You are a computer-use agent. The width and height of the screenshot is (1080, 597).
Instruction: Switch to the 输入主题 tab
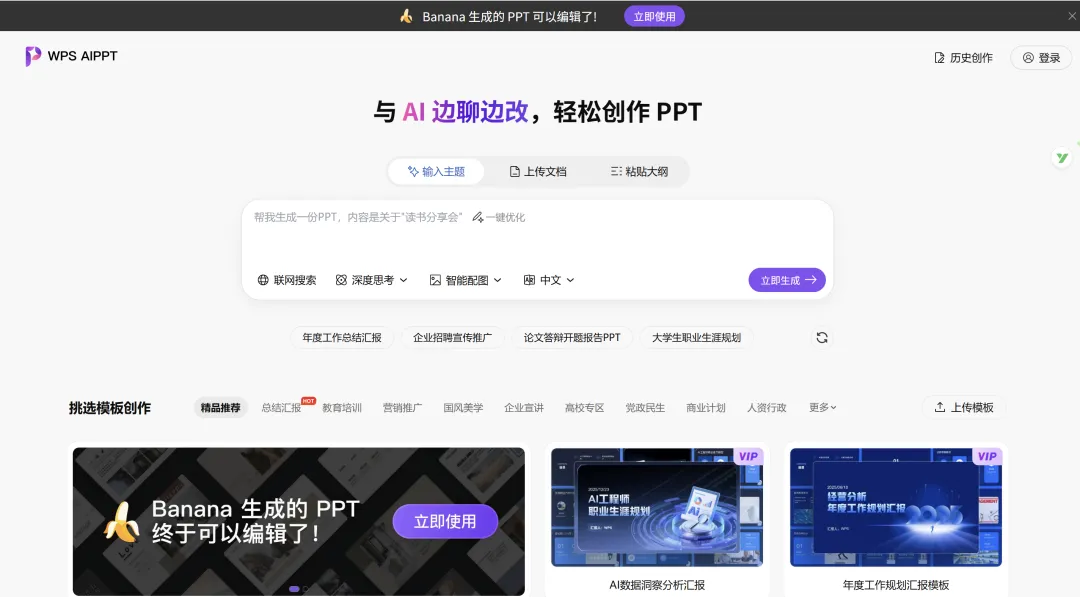click(436, 171)
